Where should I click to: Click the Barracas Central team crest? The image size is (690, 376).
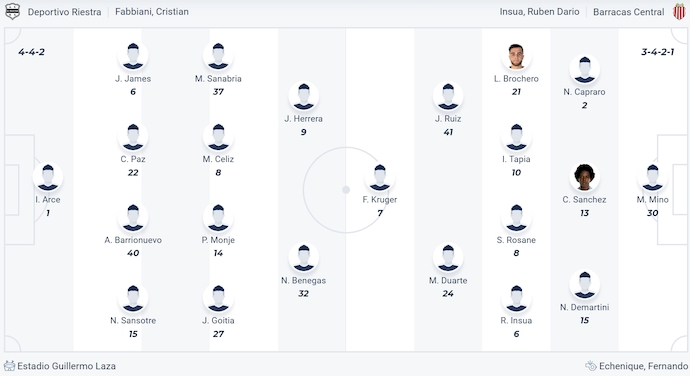tap(679, 11)
